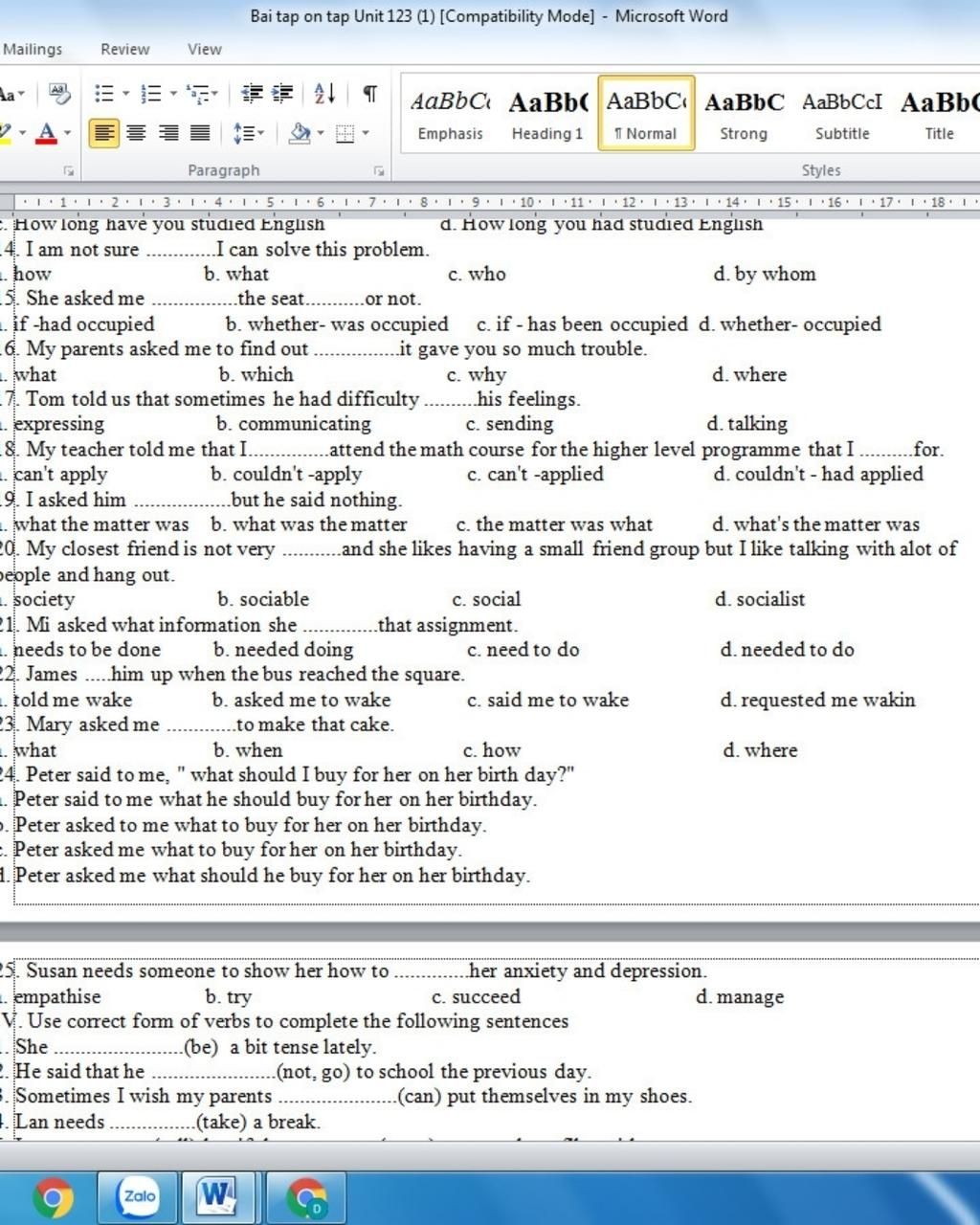Screen dimensions: 980x1225
Task: Click answer text 'd. needed to do'
Action: [x=788, y=649]
